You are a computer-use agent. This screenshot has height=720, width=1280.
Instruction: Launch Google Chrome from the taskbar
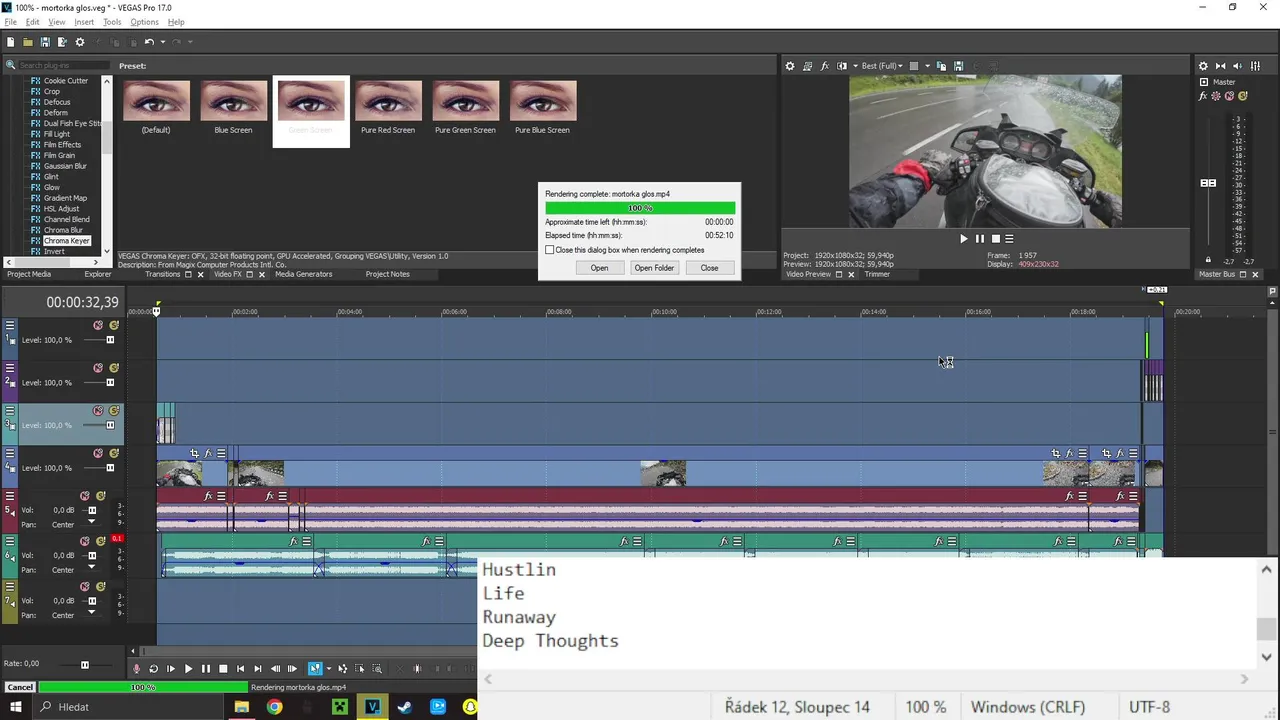point(274,707)
